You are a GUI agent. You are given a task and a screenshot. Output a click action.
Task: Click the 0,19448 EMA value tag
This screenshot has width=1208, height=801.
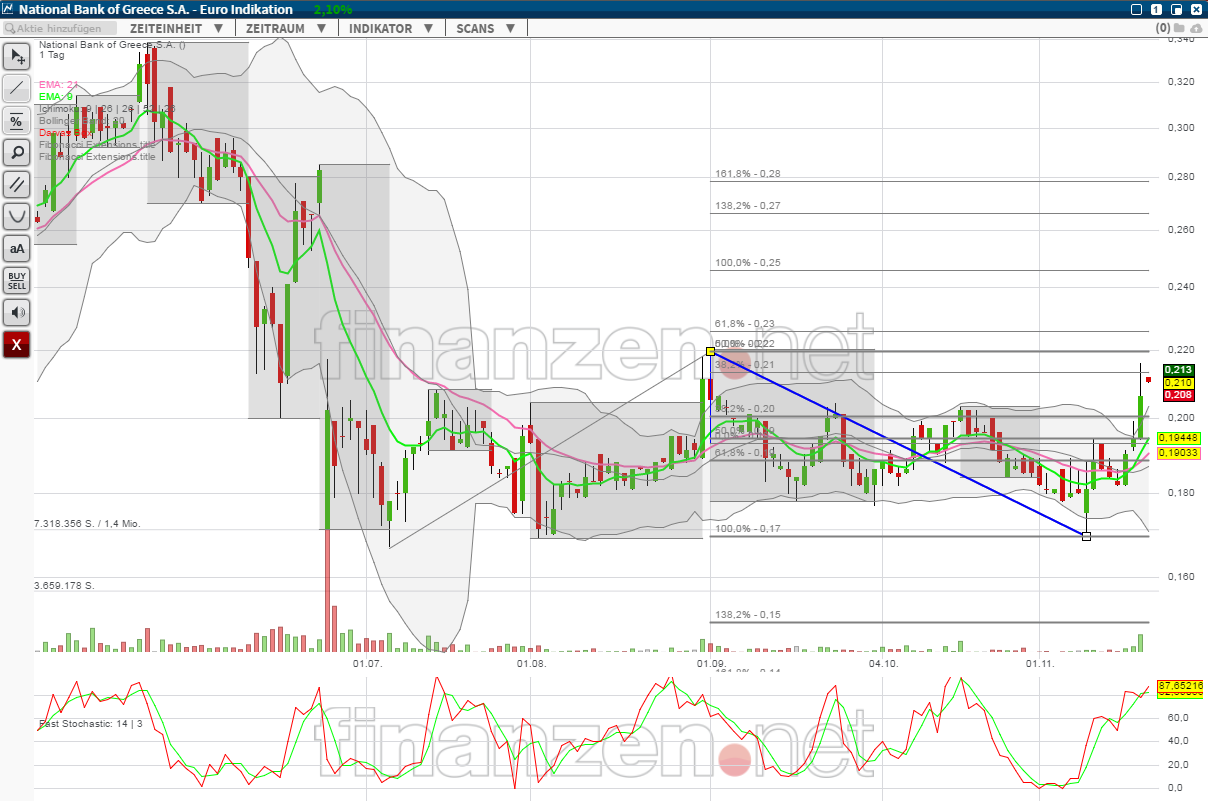1180,438
